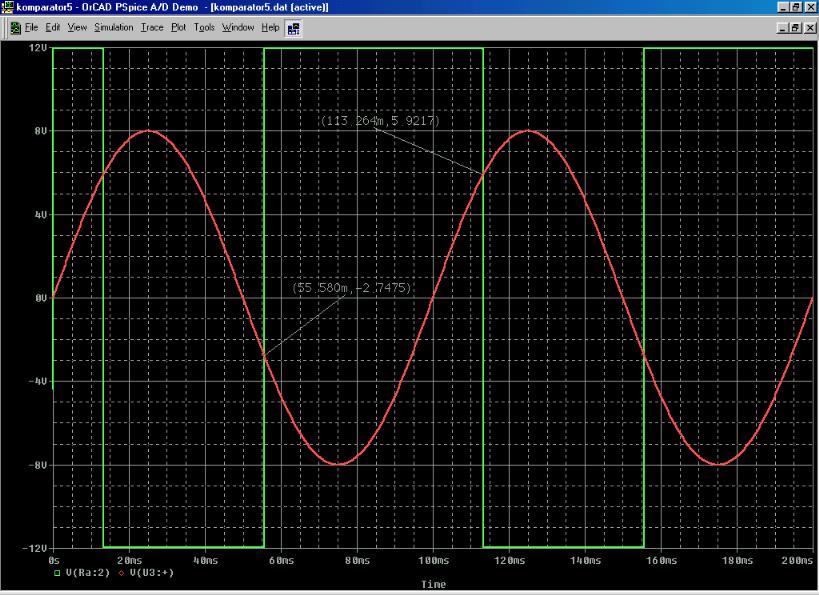This screenshot has height=595, width=819.
Task: Click the PSpice app icon in title bar
Action: 8,8
